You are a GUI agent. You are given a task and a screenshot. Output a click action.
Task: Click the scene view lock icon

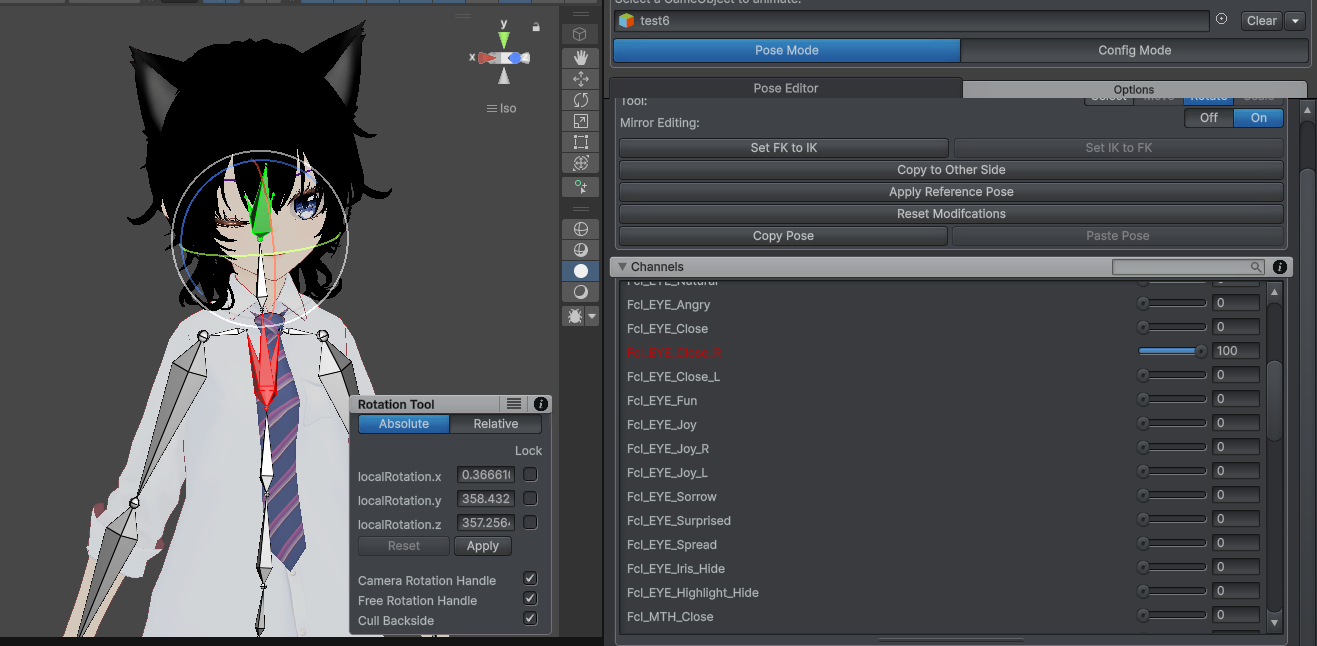(536, 27)
